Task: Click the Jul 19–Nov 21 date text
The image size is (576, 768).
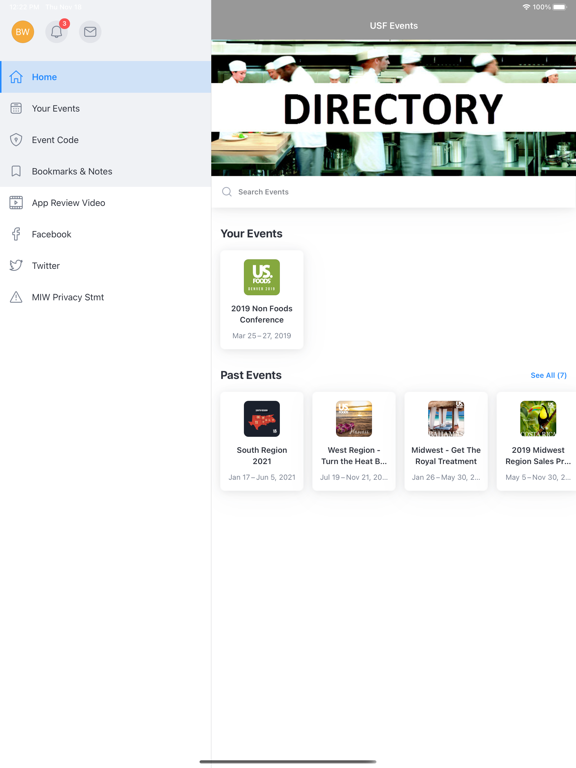Action: [354, 477]
